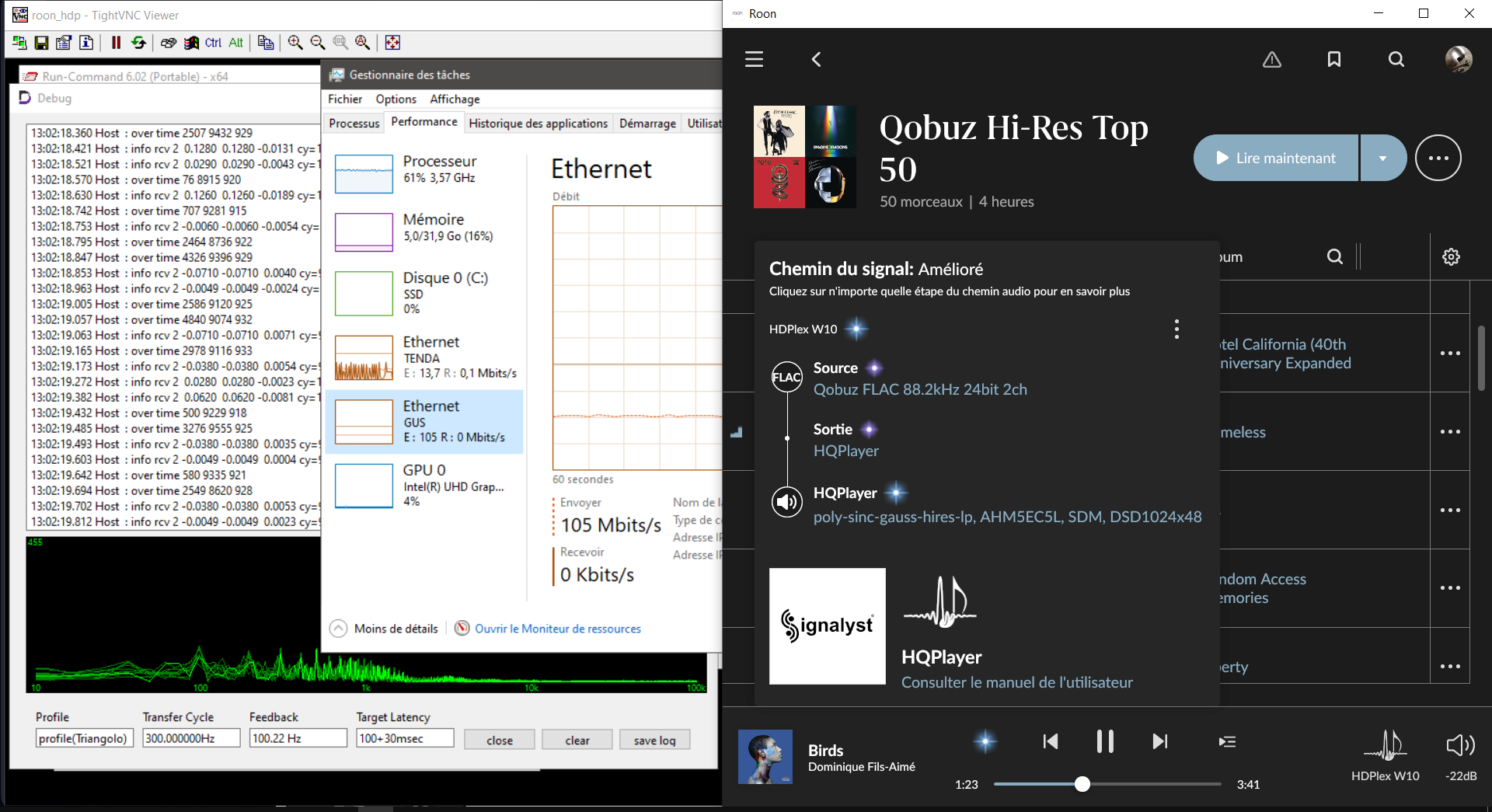Open options for Random Access Memories row
Image resolution: width=1492 pixels, height=812 pixels.
coord(1450,587)
